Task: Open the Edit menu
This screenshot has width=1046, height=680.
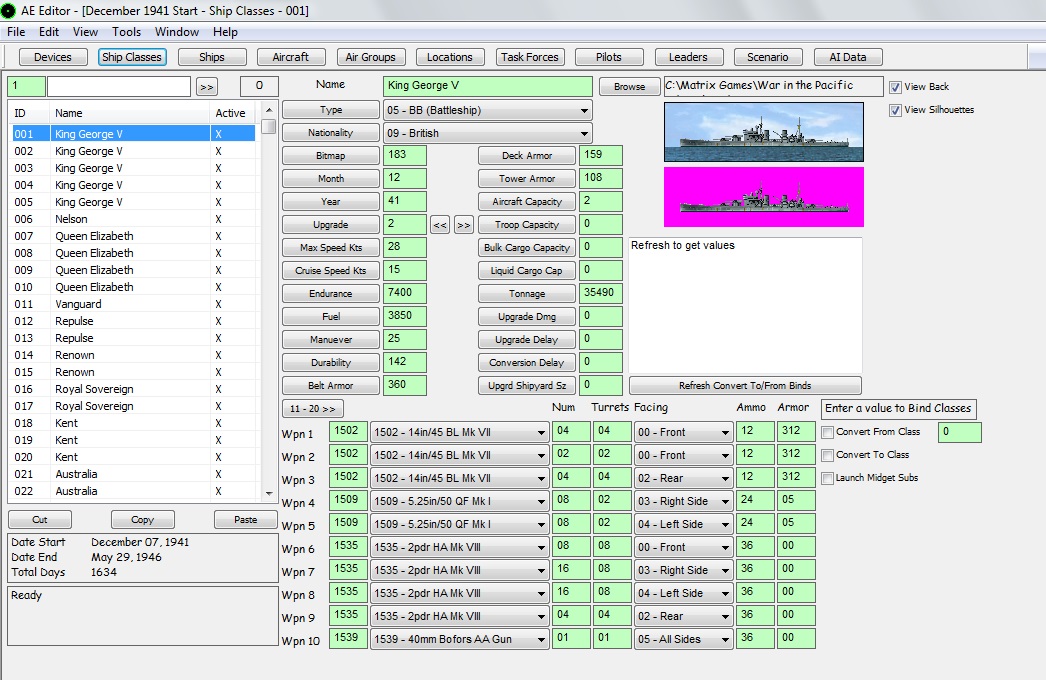Action: (x=49, y=32)
